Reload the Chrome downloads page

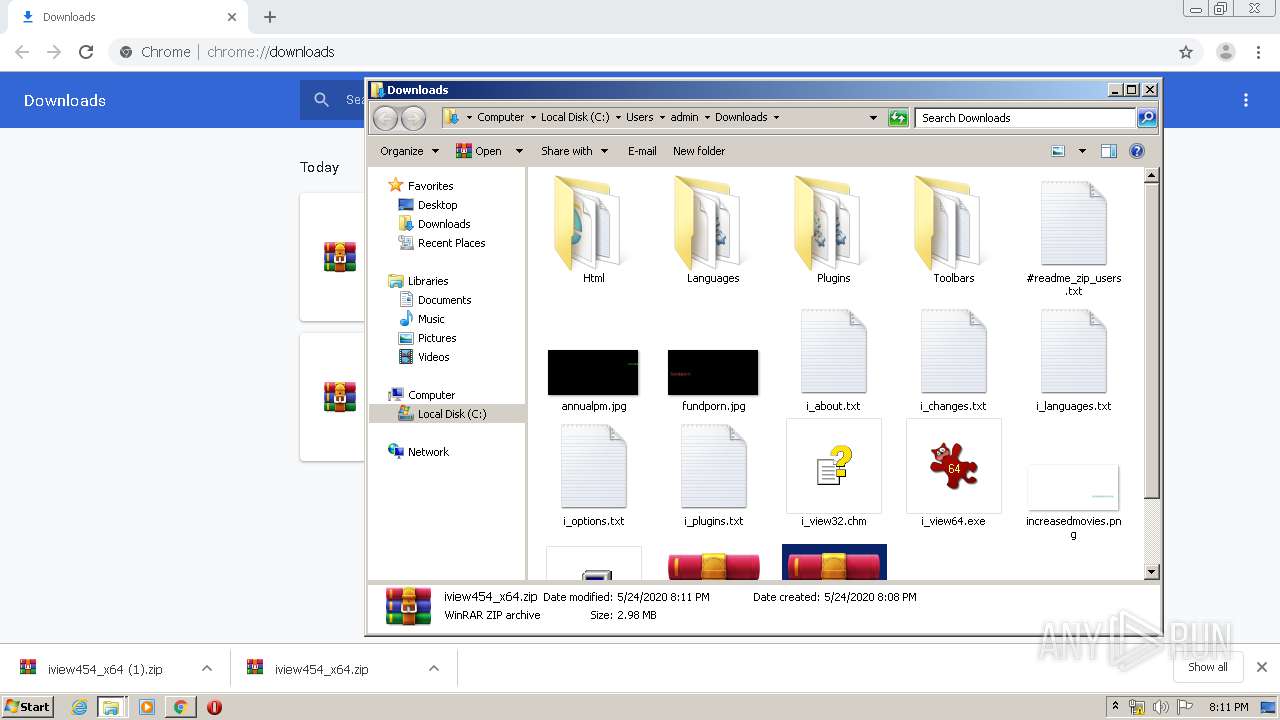(86, 52)
